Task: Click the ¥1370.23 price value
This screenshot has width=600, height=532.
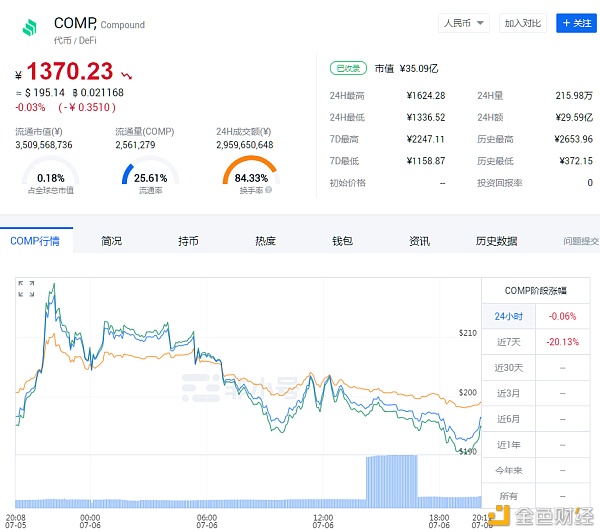Action: pyautogui.click(x=64, y=72)
